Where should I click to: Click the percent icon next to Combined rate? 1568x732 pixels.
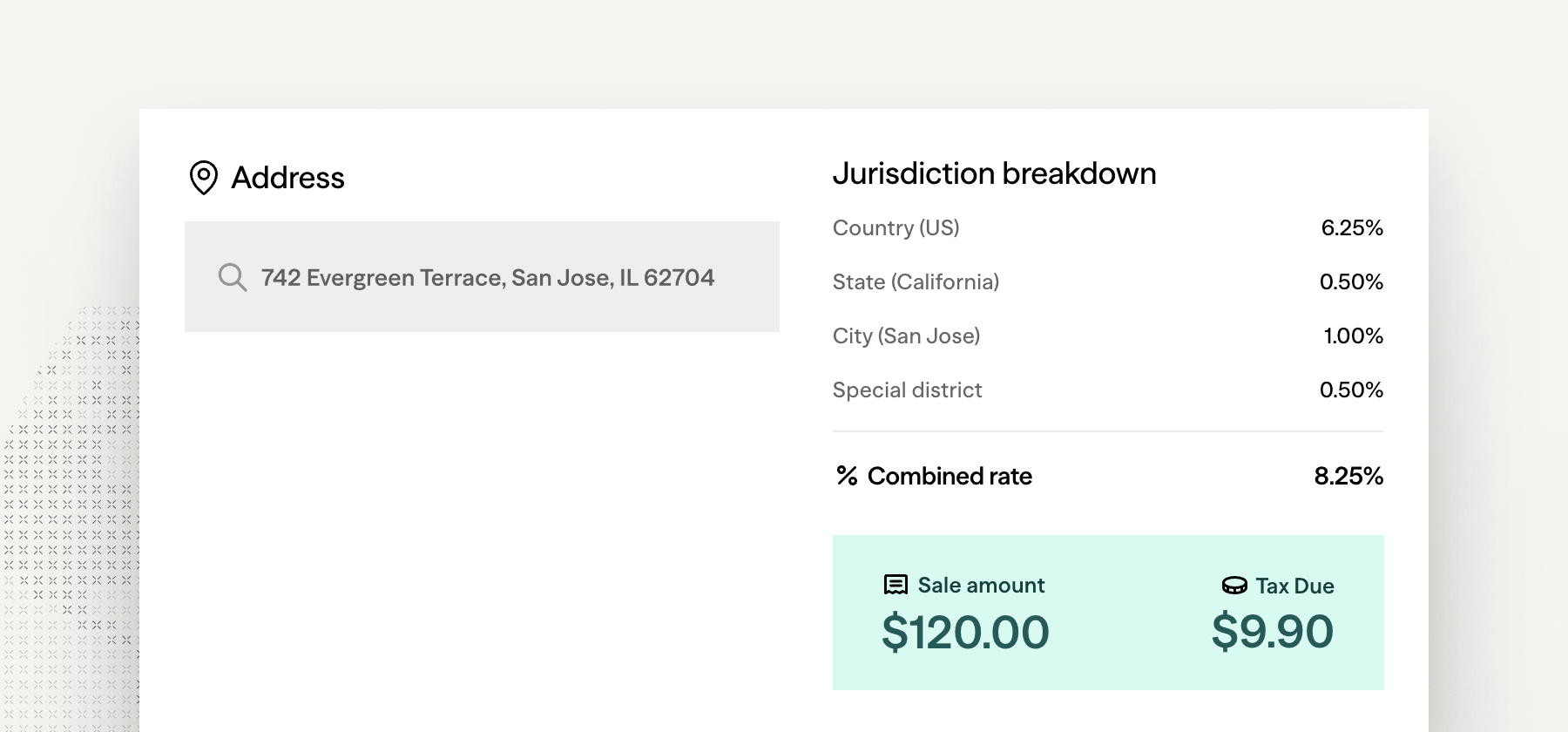[847, 476]
